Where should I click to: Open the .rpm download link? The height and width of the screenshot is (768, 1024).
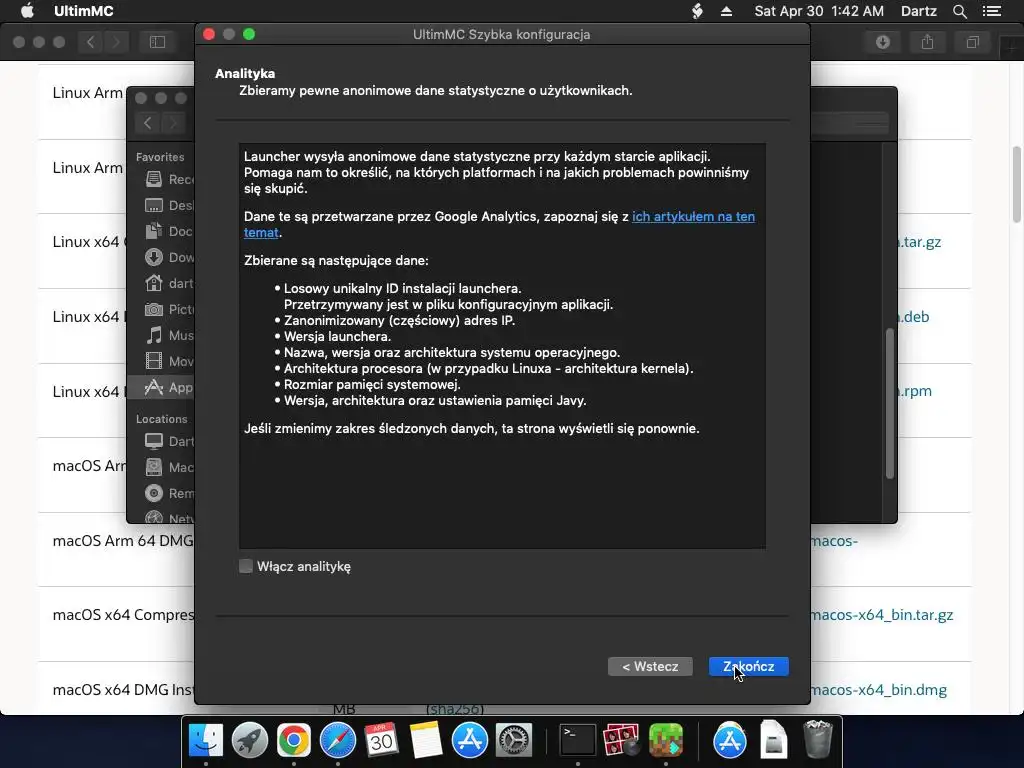[914, 391]
